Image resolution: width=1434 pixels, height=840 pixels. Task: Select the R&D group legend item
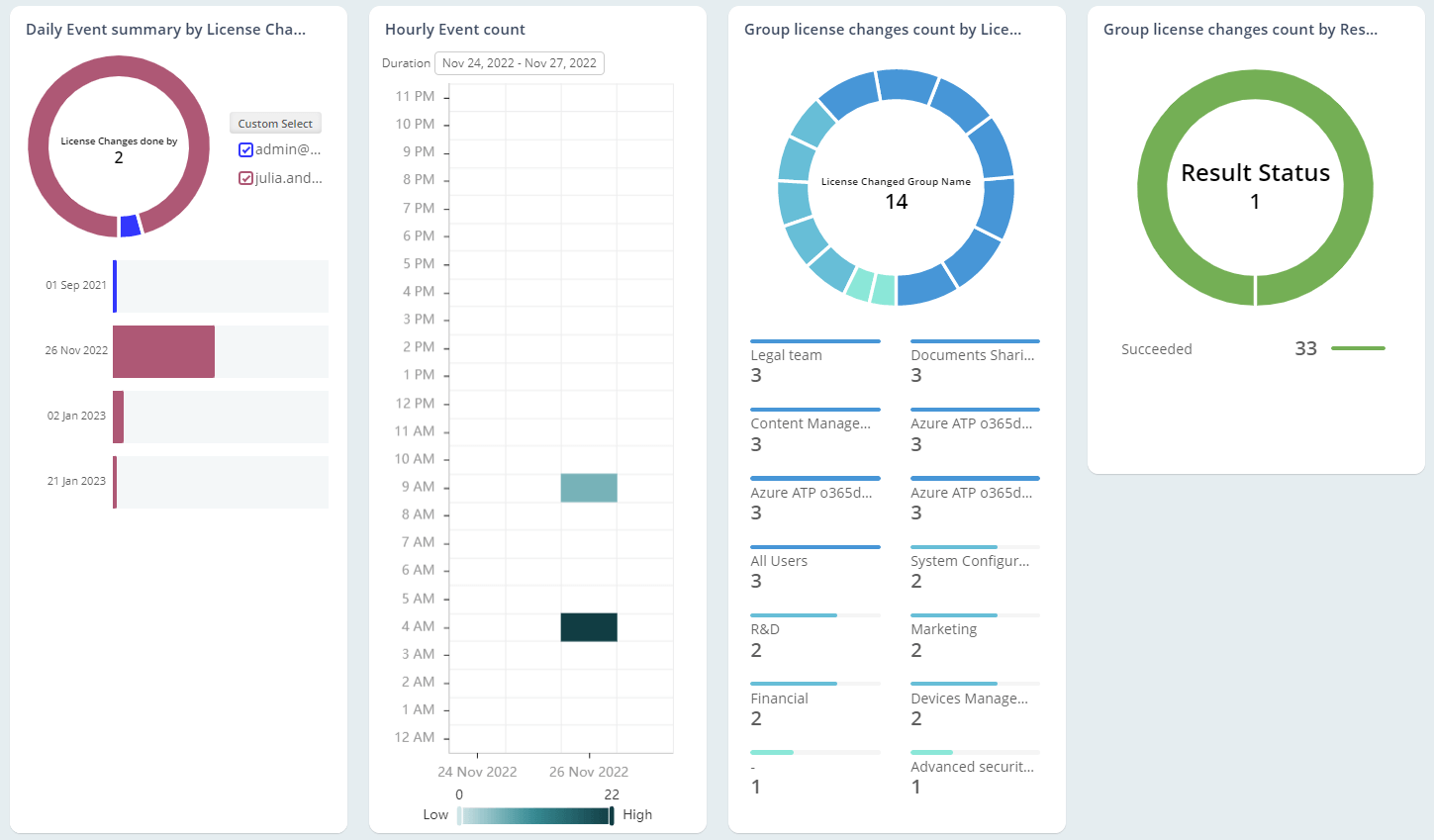tap(765, 629)
